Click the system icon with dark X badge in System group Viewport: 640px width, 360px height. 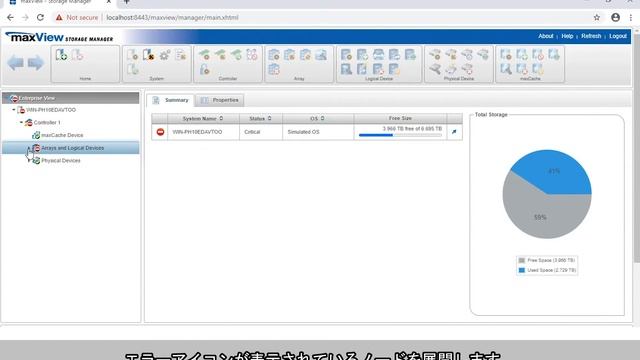tap(149, 55)
